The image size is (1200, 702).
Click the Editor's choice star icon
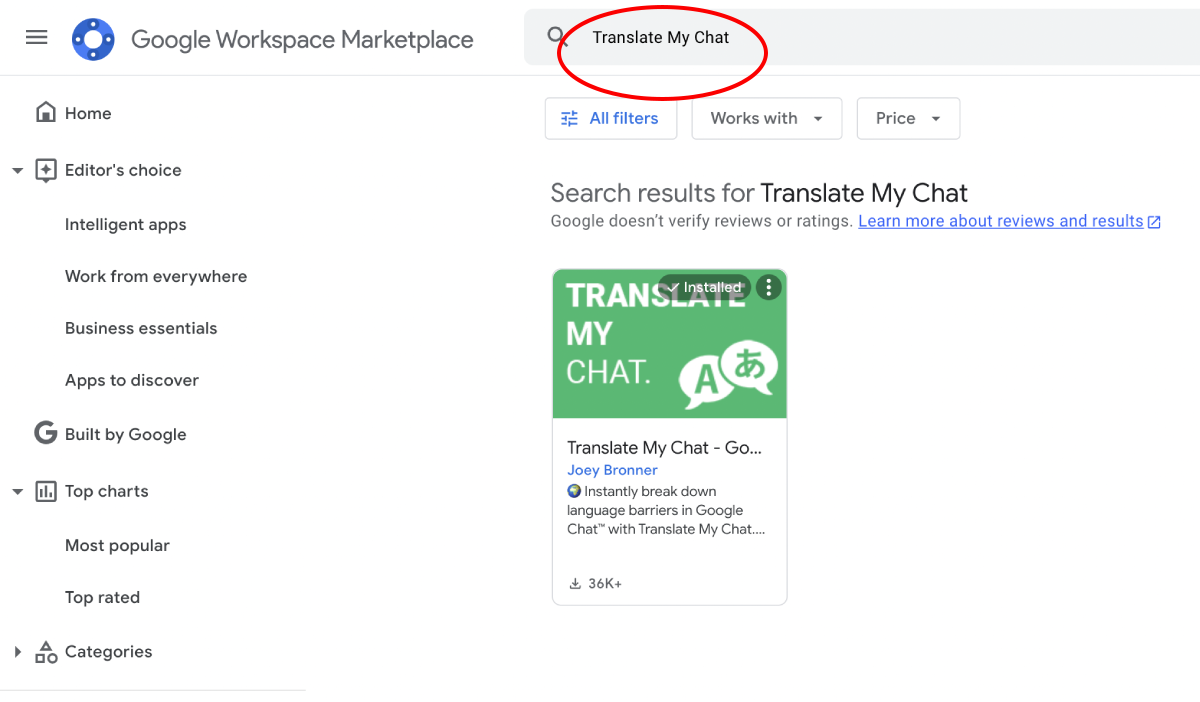coord(46,170)
